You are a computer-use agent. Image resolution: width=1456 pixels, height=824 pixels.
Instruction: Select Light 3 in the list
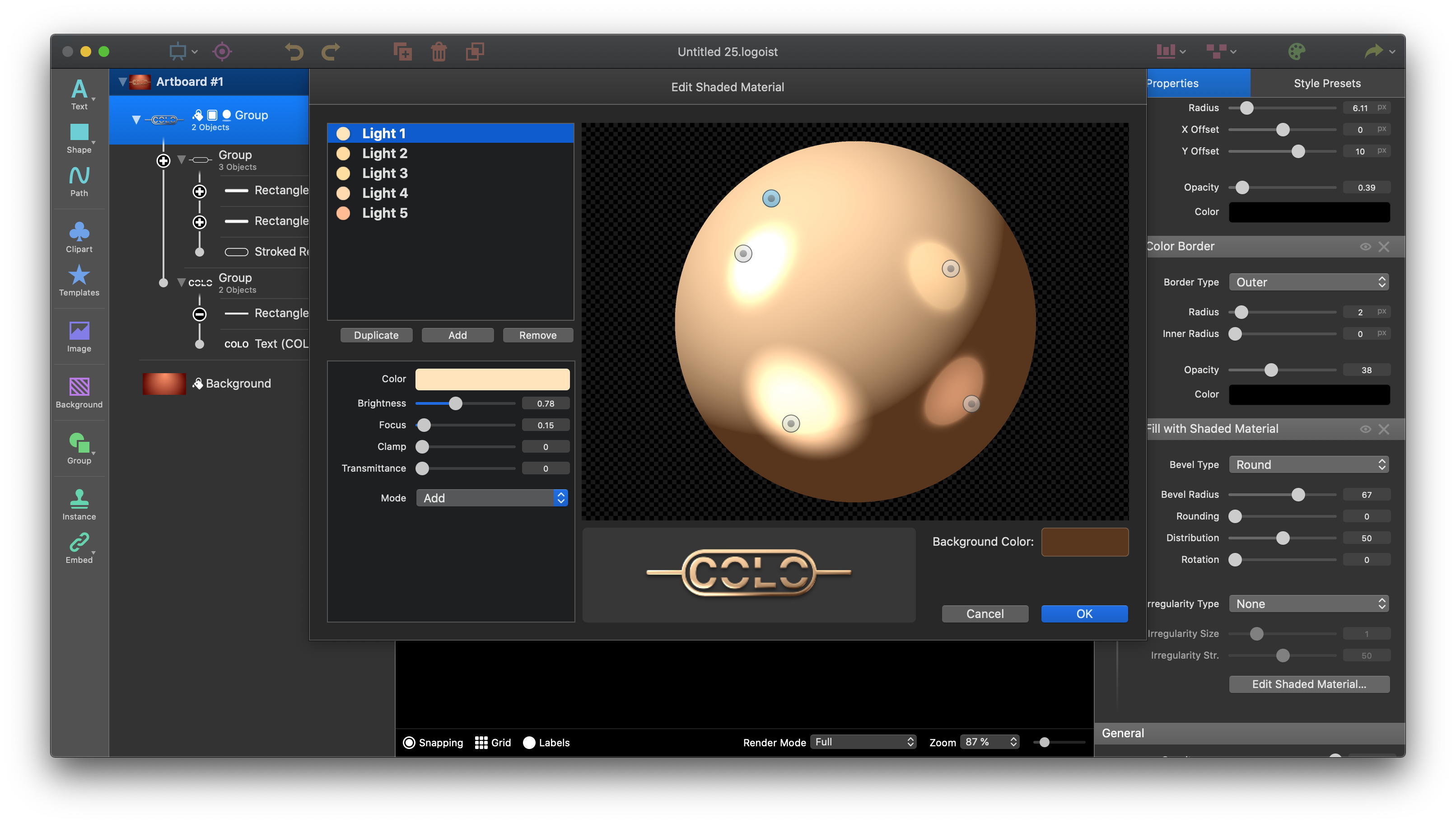click(x=450, y=173)
